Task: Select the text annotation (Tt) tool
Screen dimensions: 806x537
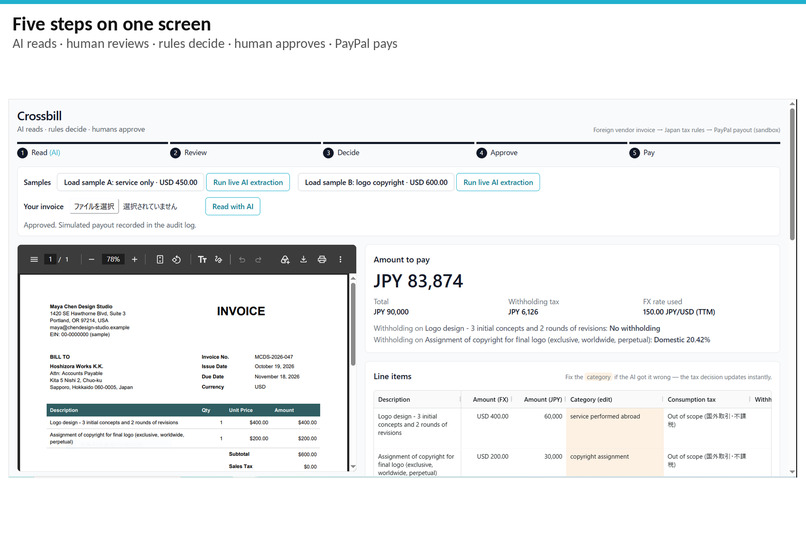Action: 202,260
